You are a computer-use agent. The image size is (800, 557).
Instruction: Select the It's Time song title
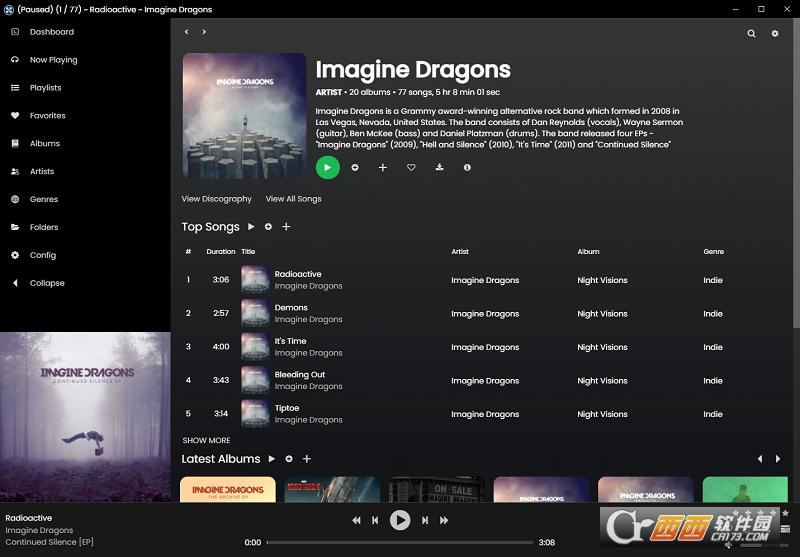click(290, 341)
